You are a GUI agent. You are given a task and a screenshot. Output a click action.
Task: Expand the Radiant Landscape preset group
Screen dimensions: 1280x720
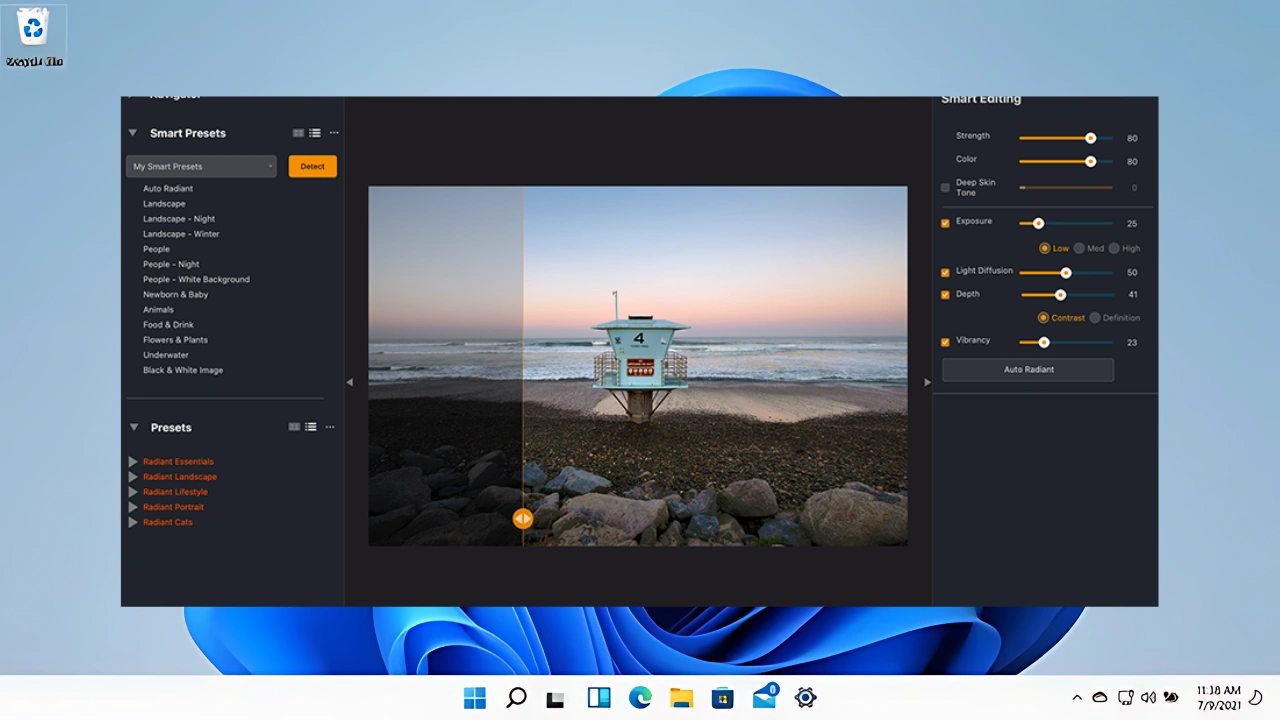(x=132, y=477)
